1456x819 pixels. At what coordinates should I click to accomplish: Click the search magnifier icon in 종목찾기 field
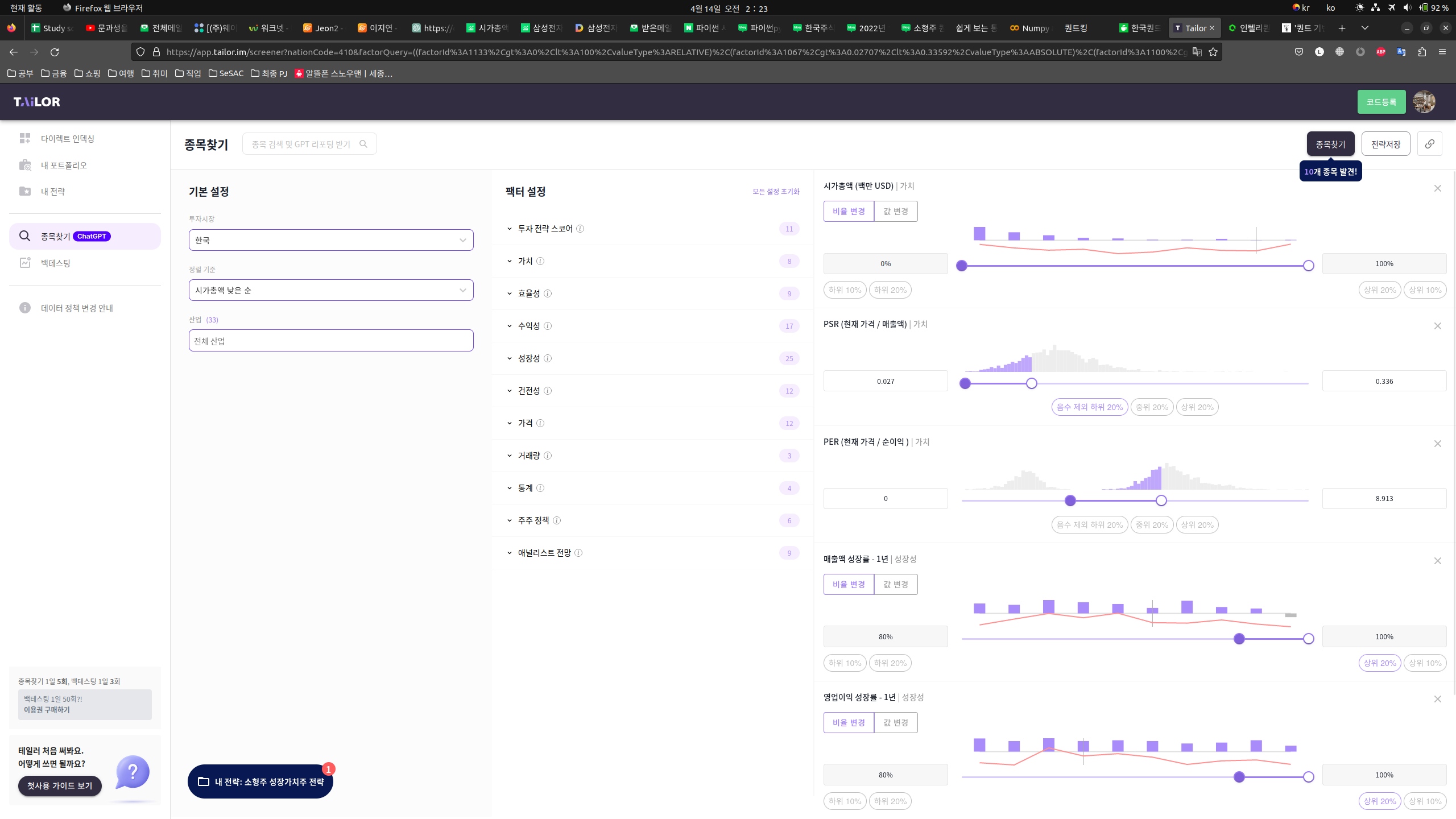363,144
